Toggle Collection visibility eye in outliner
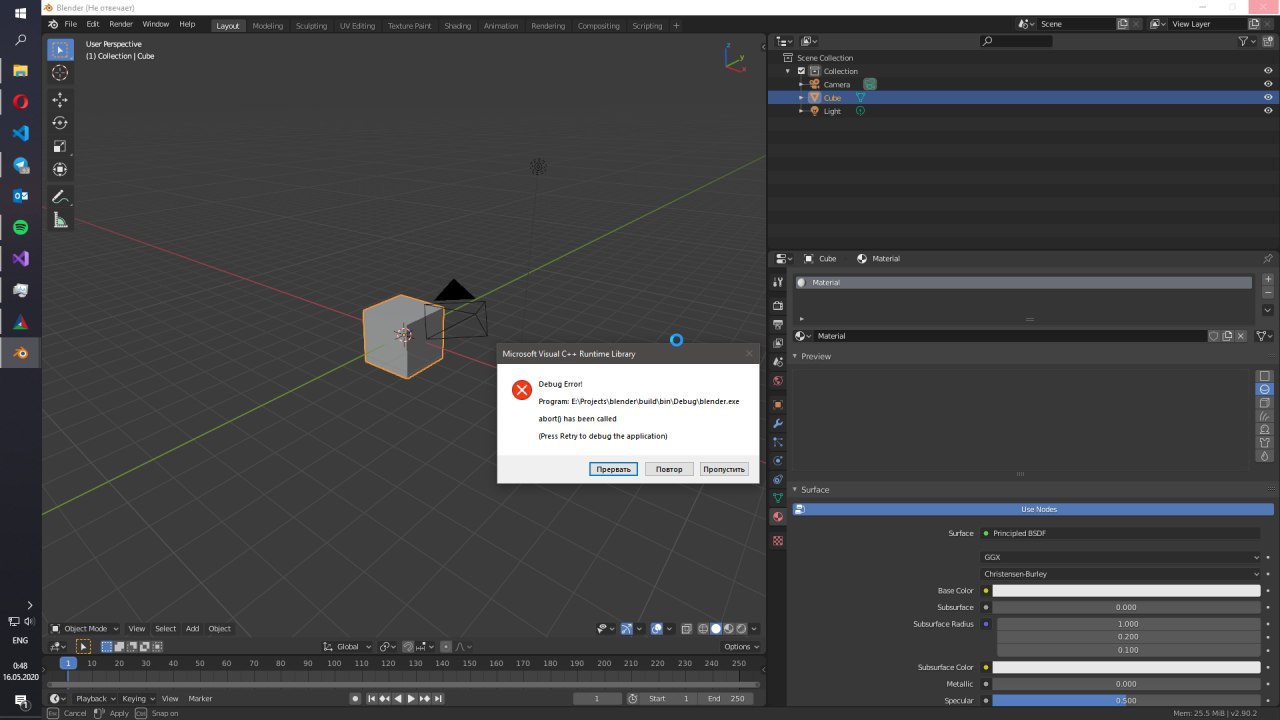This screenshot has width=1280, height=720. tap(1268, 71)
